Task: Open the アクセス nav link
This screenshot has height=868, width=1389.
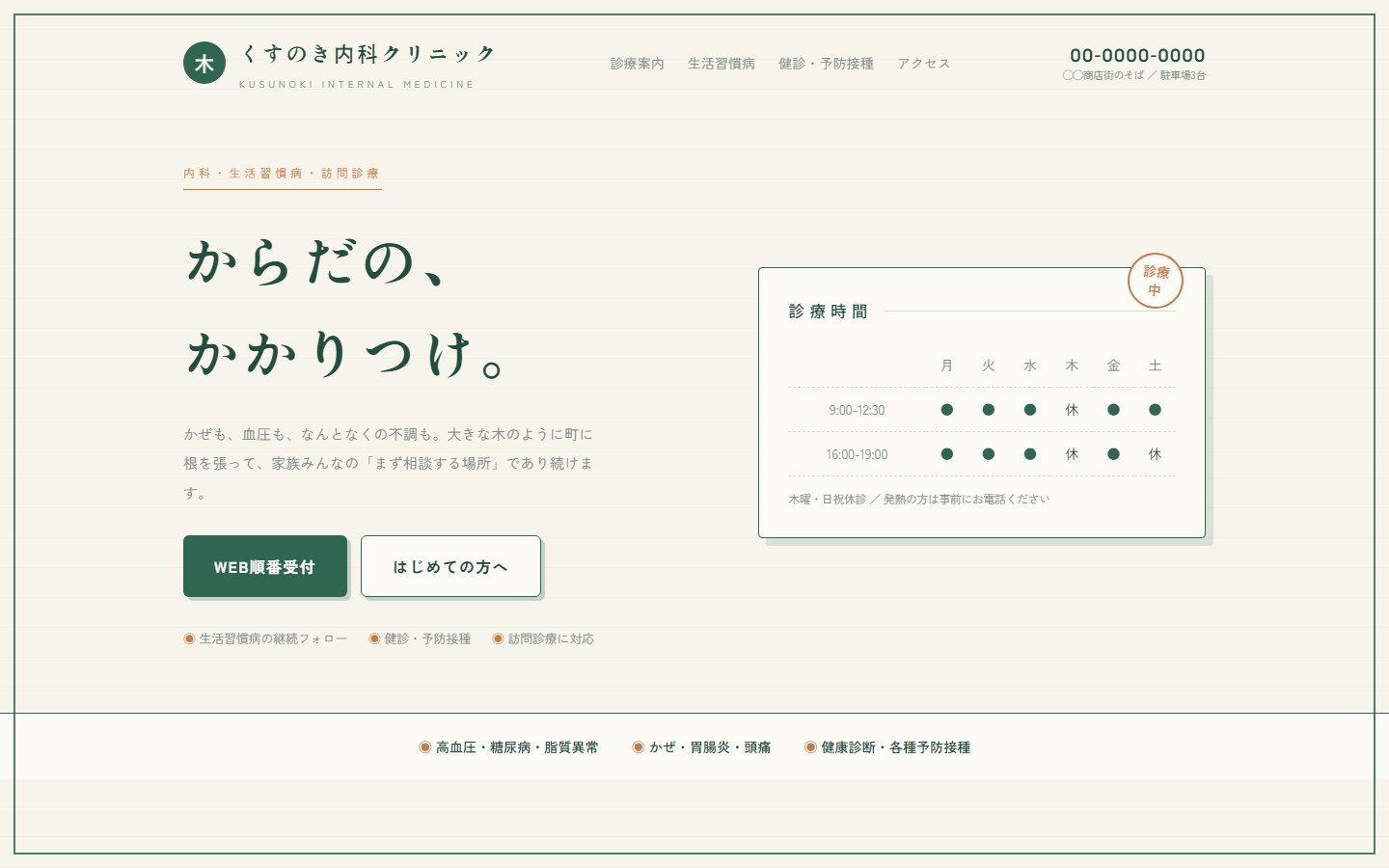Action: coord(923,64)
